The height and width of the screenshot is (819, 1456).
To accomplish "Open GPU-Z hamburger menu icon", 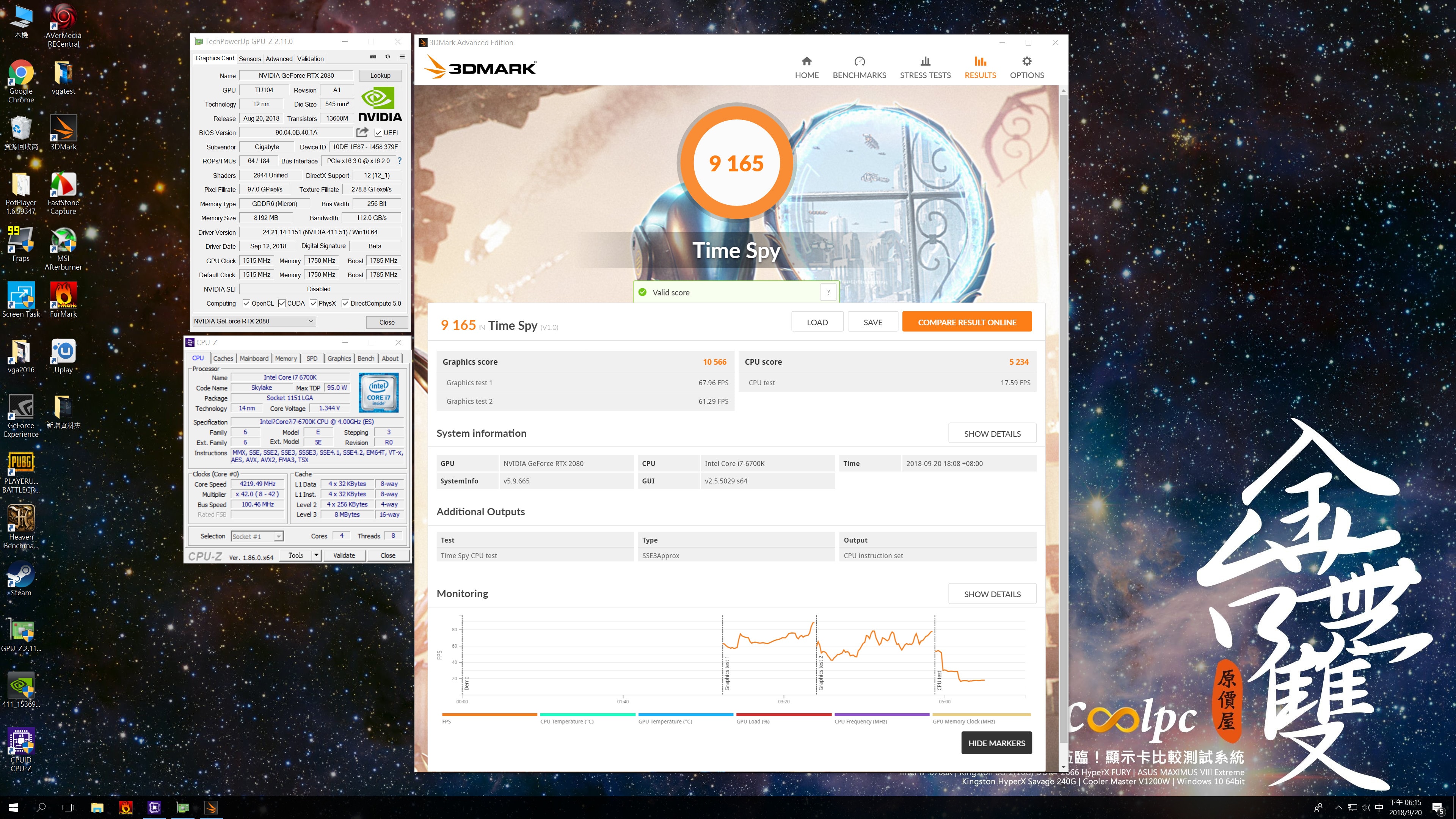I will click(402, 56).
